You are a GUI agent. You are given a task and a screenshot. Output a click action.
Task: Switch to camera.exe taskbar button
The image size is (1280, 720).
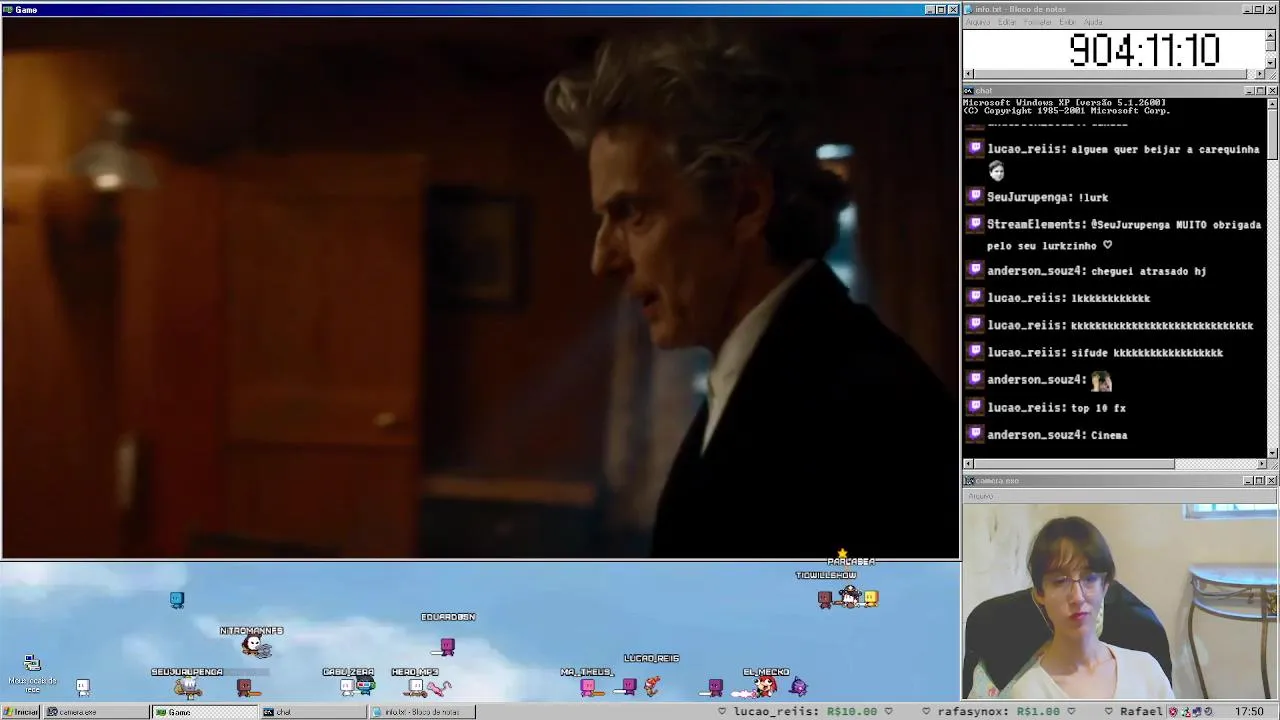(97, 712)
